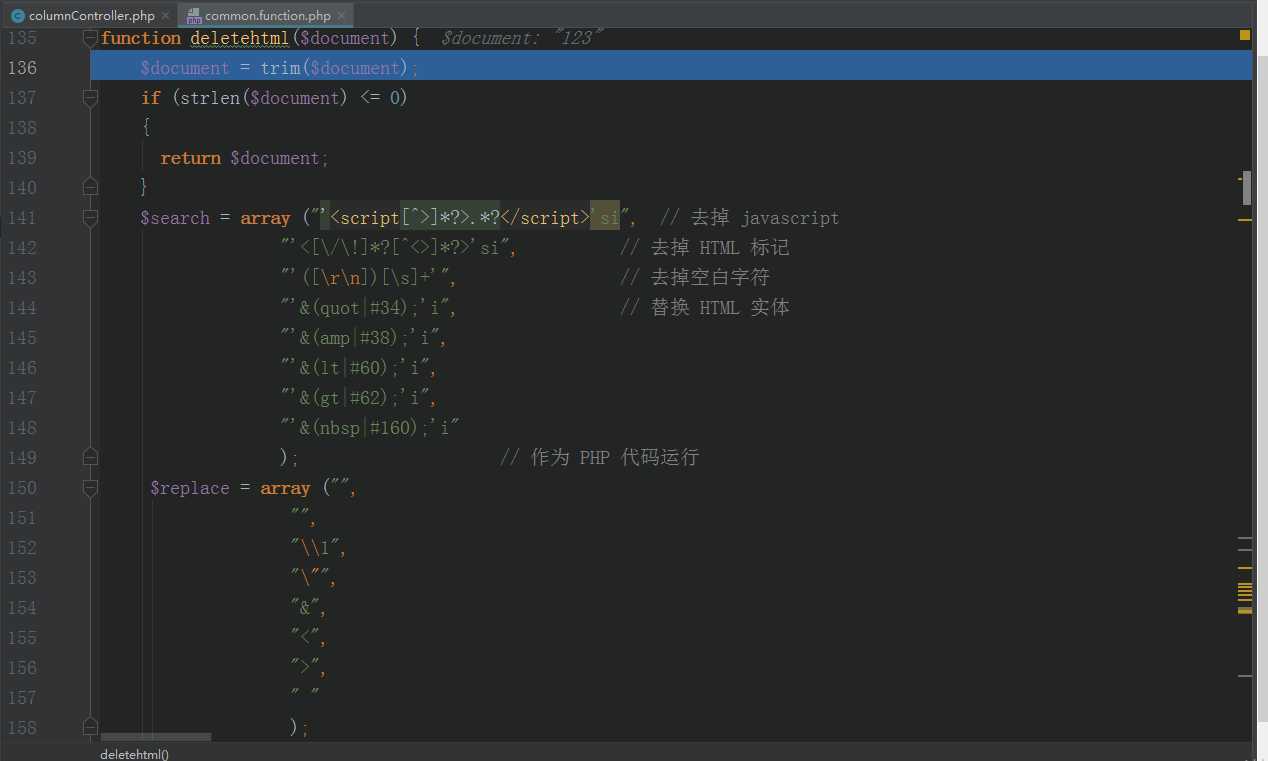Click the $search variable on line 141
The height and width of the screenshot is (761, 1268).
175,218
